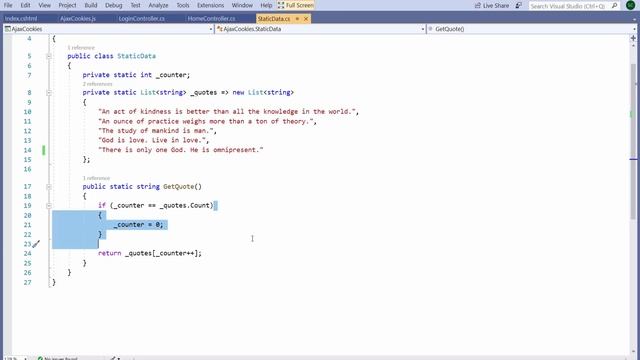Screen dimensions: 640x360
Task: Open the Extensions menu
Action: 210,5
